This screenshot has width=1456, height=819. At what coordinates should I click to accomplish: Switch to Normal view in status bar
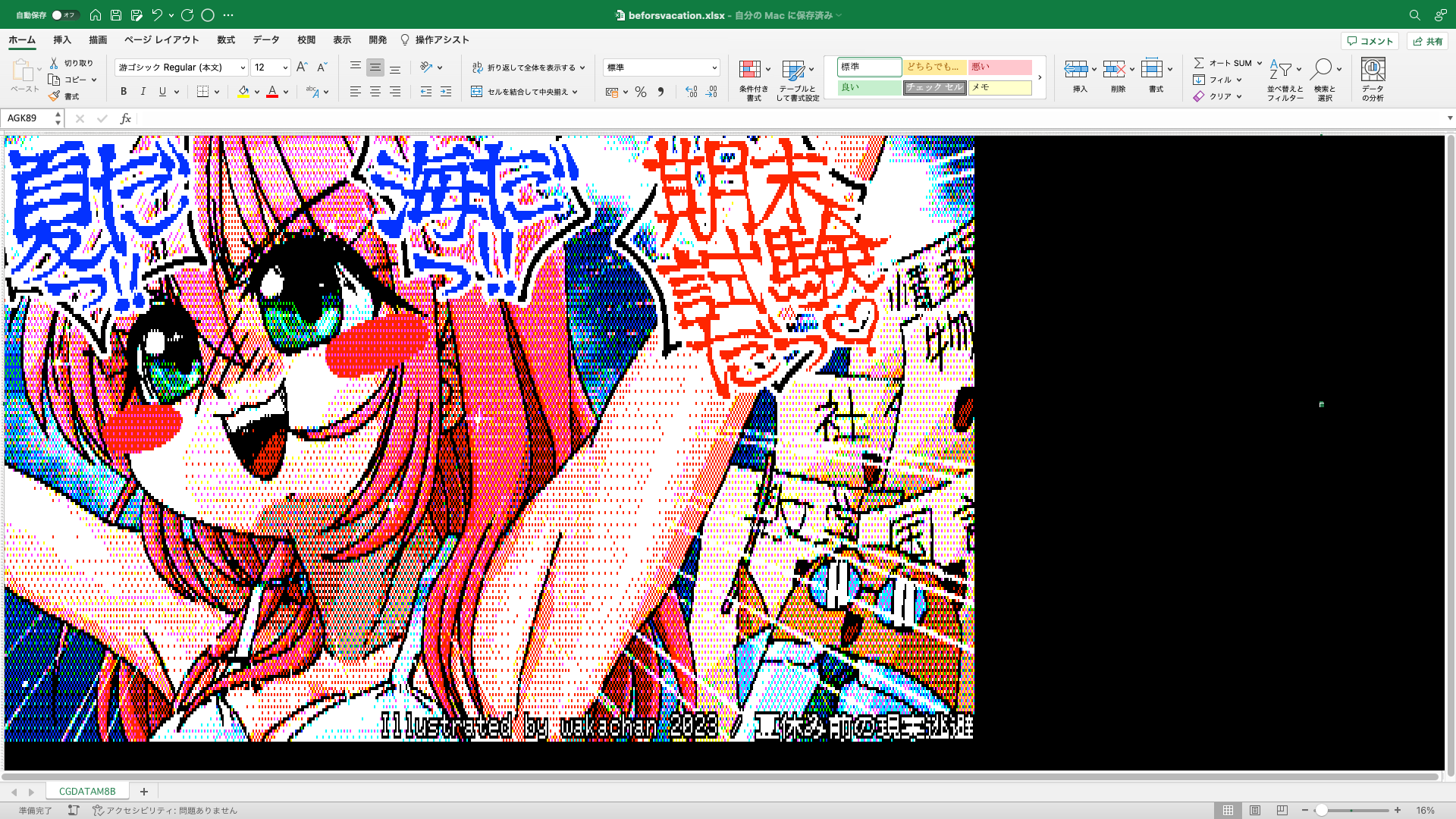1228,810
